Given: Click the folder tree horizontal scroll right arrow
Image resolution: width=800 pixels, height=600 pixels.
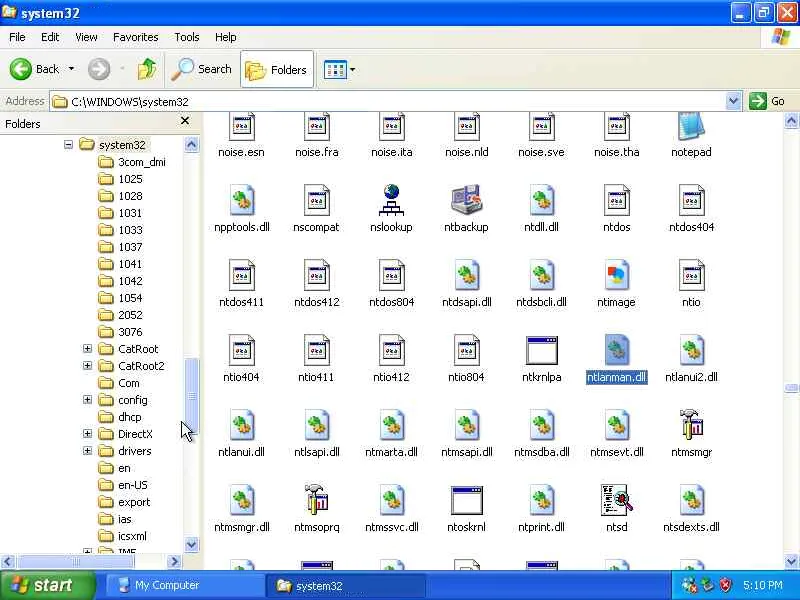Looking at the screenshot, I should [x=174, y=561].
